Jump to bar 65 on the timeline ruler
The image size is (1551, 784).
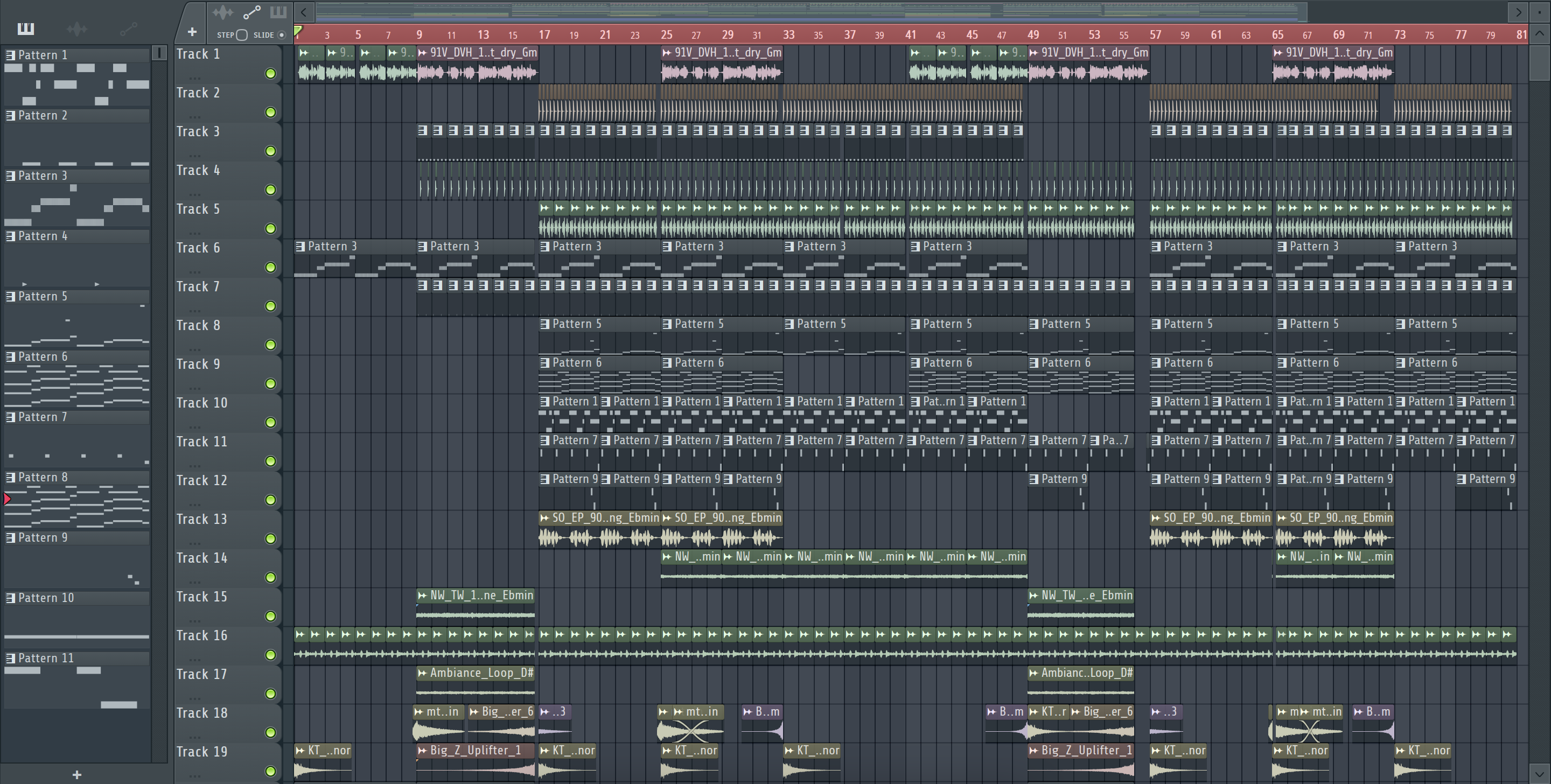(x=1277, y=34)
